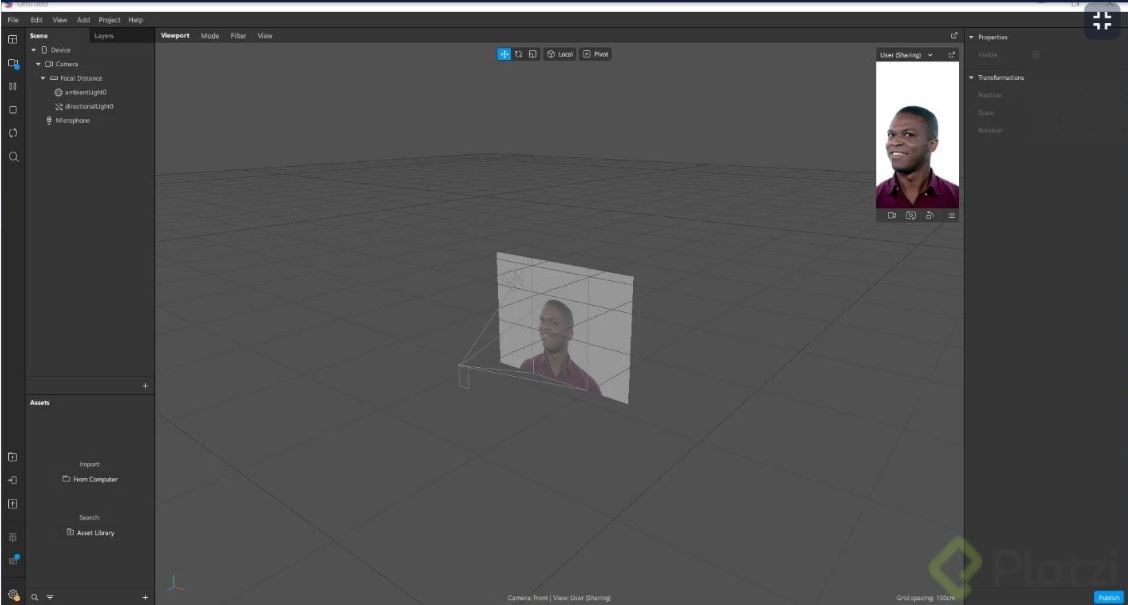1128x605 pixels.
Task: Import assets From Computer
Action: [x=90, y=479]
